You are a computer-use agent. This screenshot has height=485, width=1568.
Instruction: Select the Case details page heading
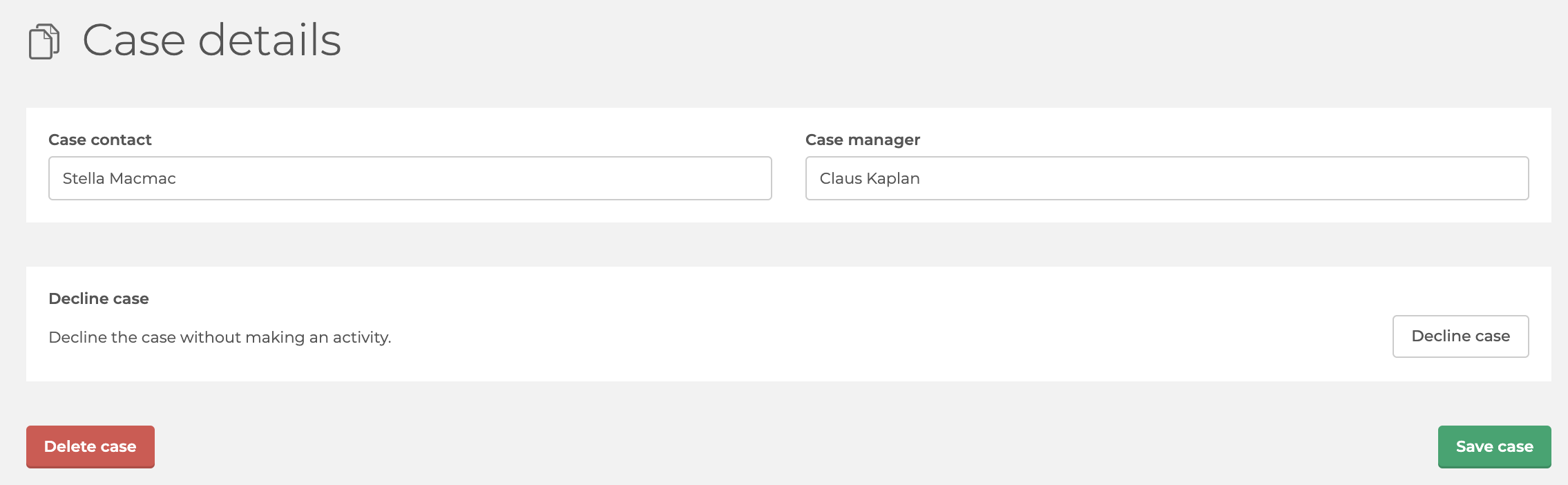tap(211, 40)
